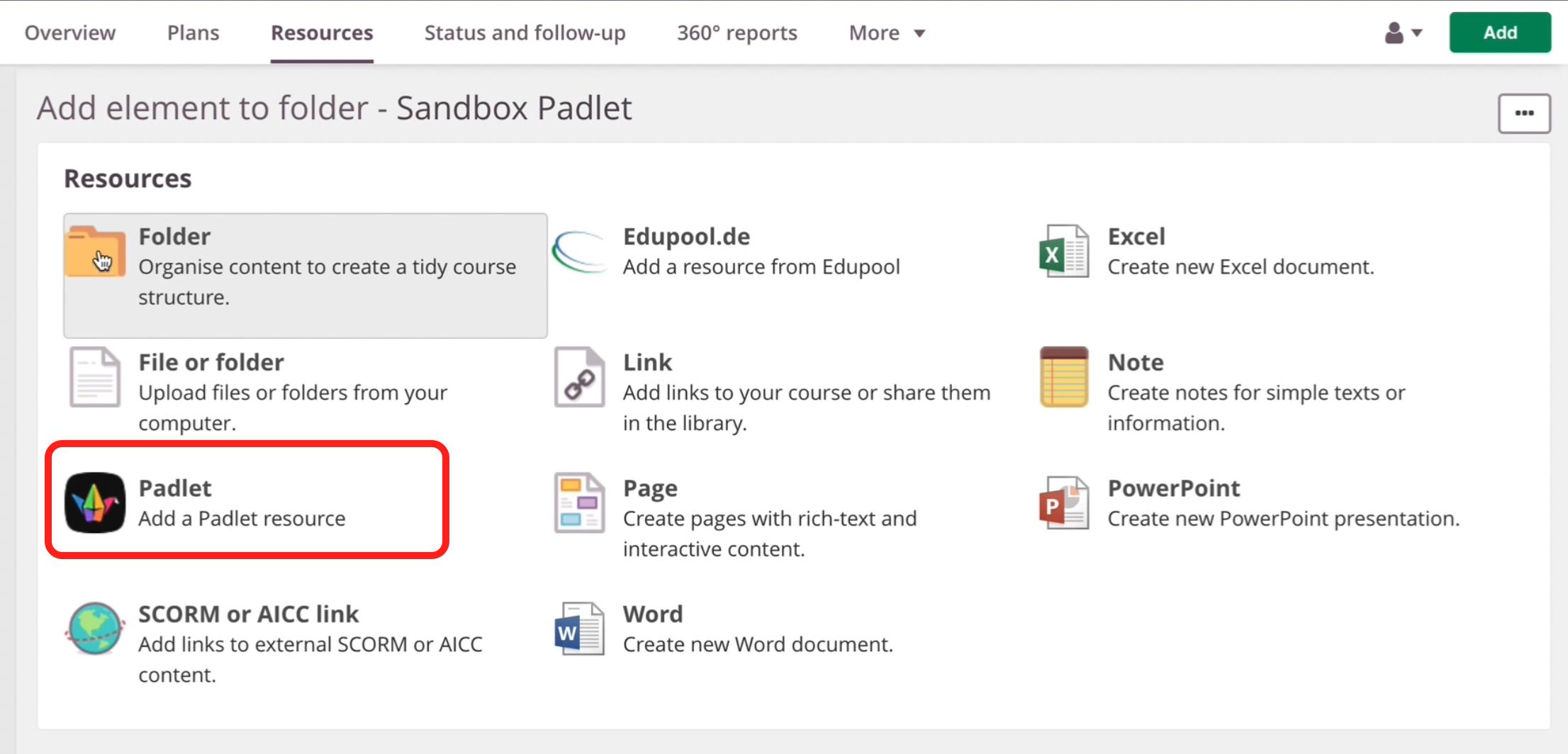Click the SCORM globe icon

click(95, 629)
